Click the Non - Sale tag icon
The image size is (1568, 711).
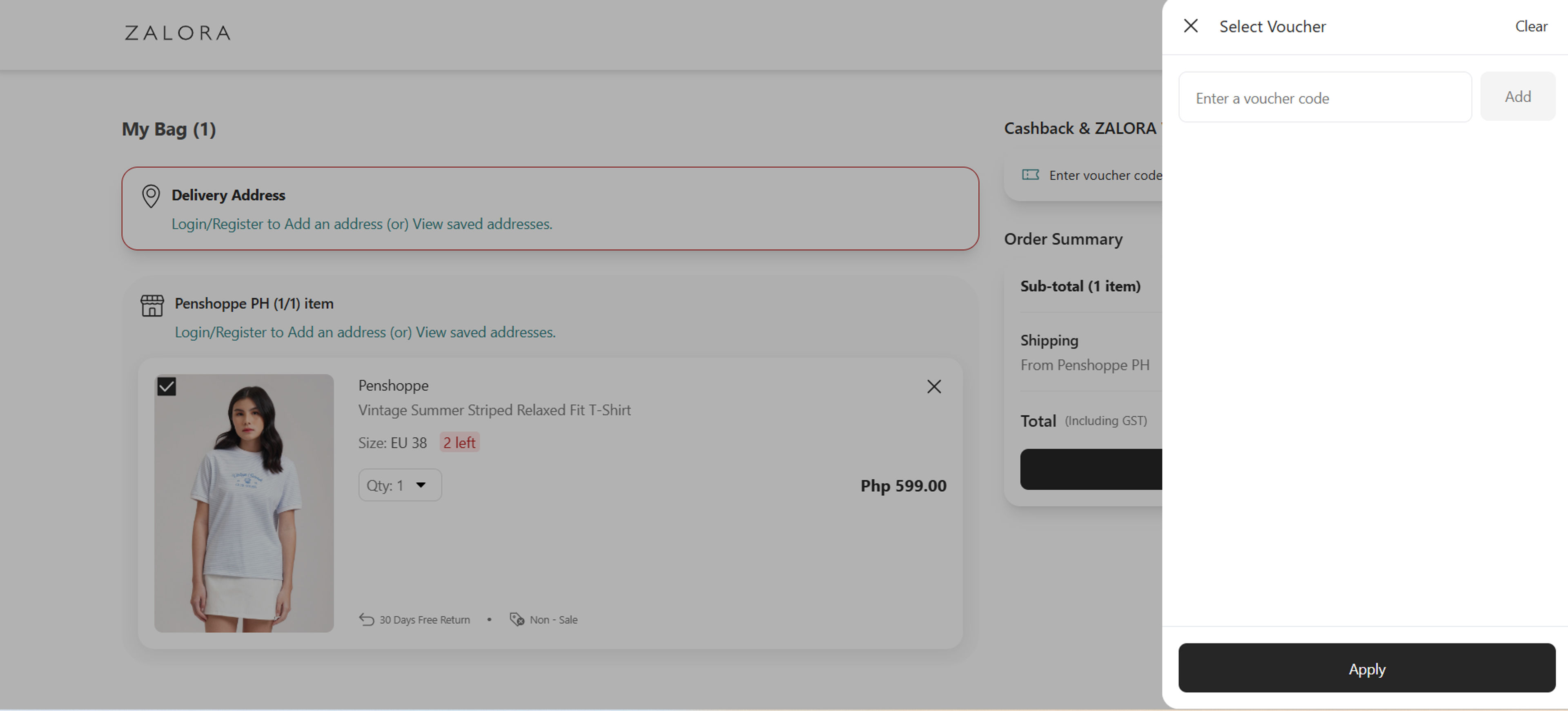coord(517,620)
